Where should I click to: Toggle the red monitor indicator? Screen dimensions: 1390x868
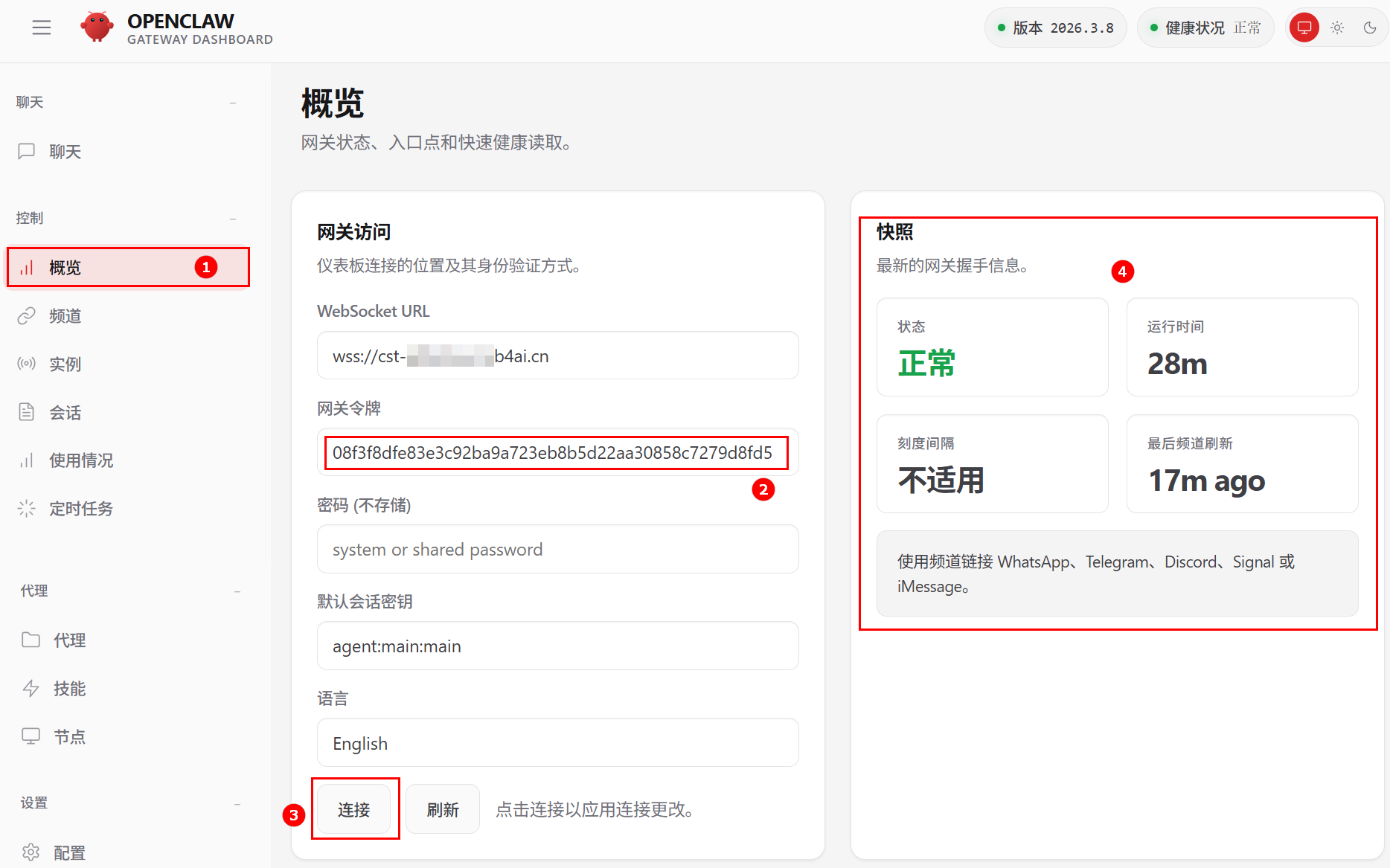(x=1304, y=28)
